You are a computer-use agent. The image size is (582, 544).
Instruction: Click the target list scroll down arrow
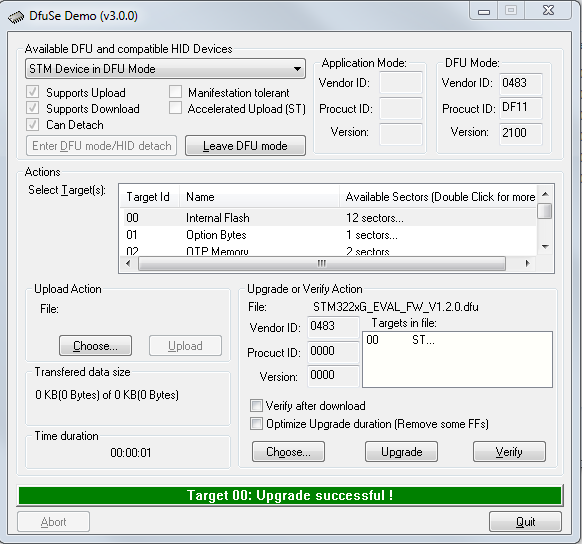(x=545, y=247)
